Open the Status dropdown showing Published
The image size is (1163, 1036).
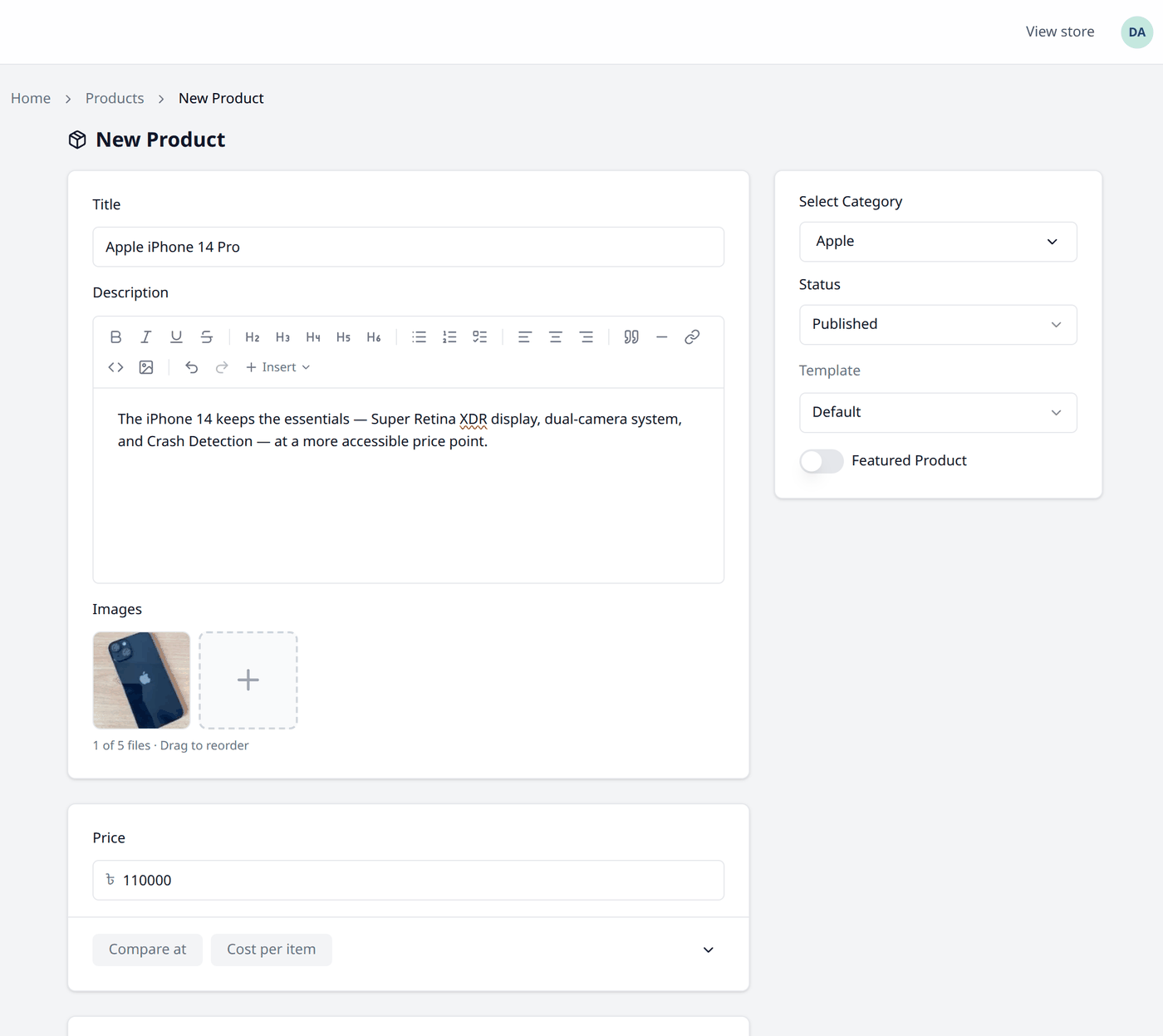click(x=938, y=325)
